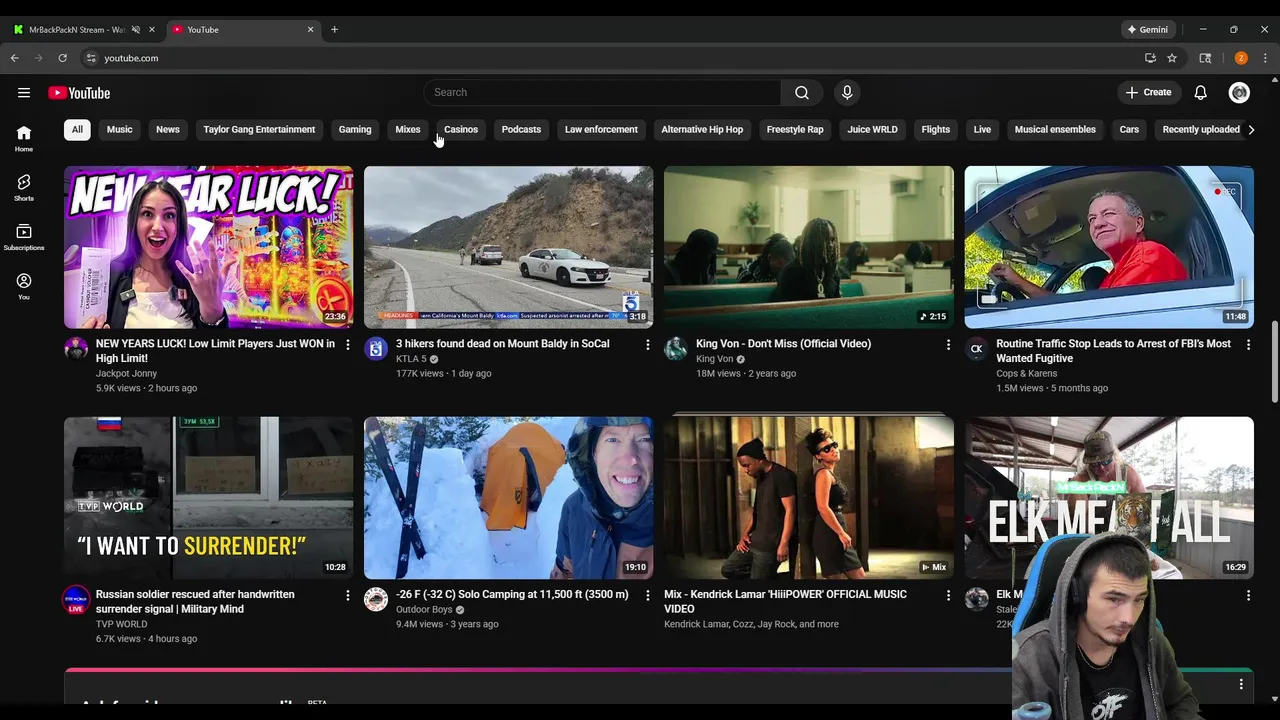The image size is (1280, 720).
Task: Select the Mixes filter chip
Action: [x=408, y=129]
